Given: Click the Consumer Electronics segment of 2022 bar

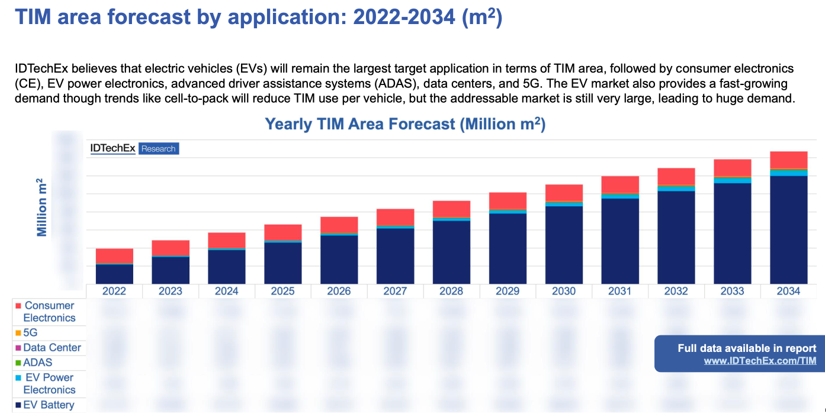Looking at the screenshot, I should [x=114, y=256].
